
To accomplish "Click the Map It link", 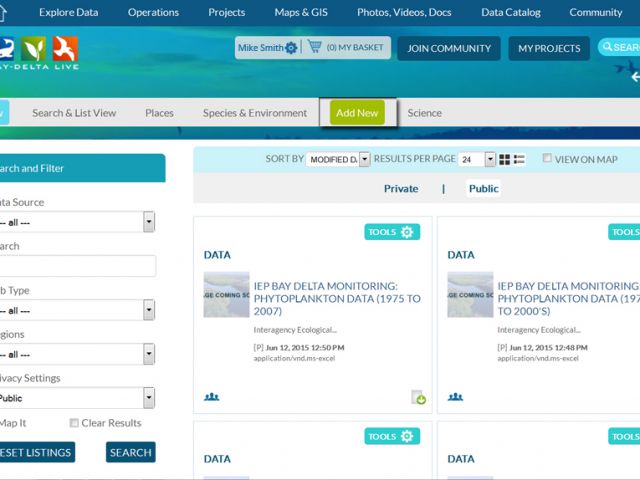I will (x=13, y=423).
